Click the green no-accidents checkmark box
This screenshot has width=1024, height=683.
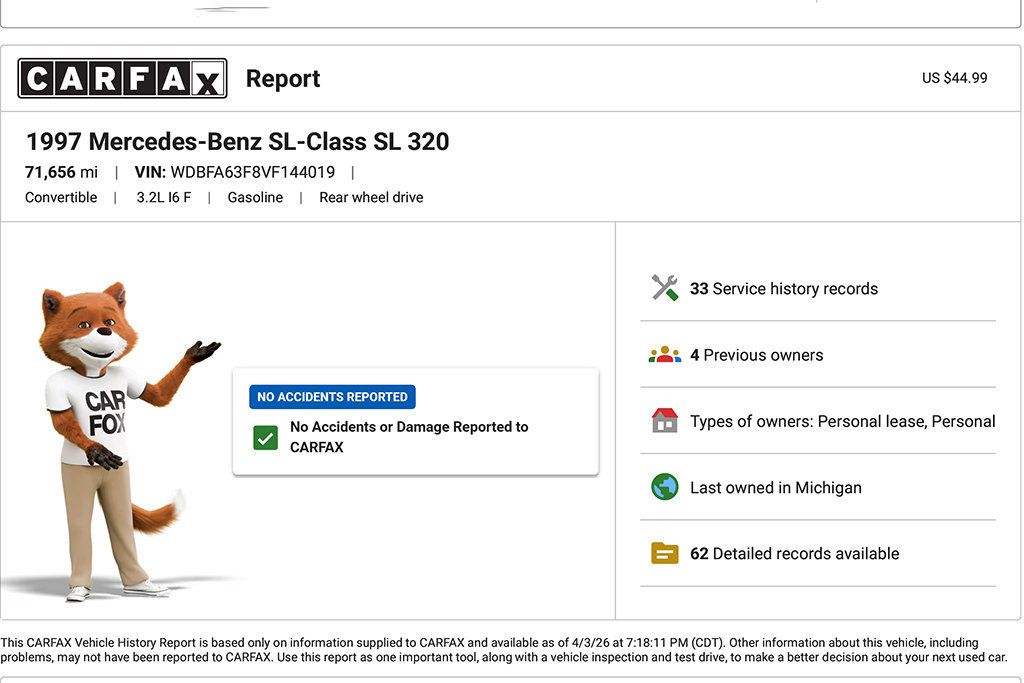[x=265, y=437]
